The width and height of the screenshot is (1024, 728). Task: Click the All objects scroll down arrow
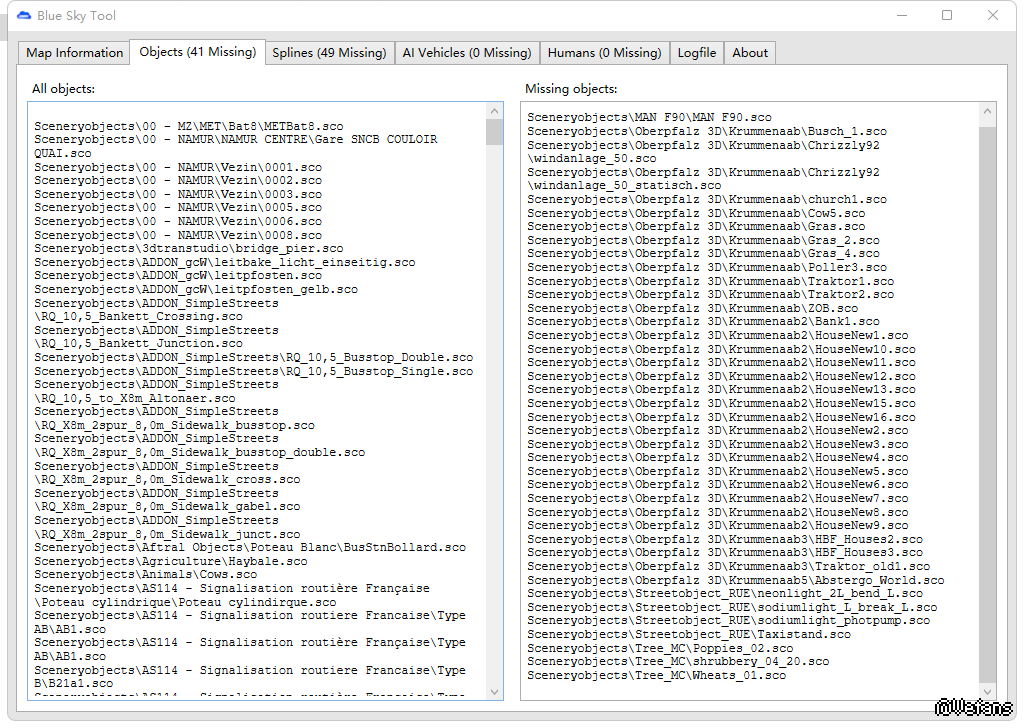[495, 691]
